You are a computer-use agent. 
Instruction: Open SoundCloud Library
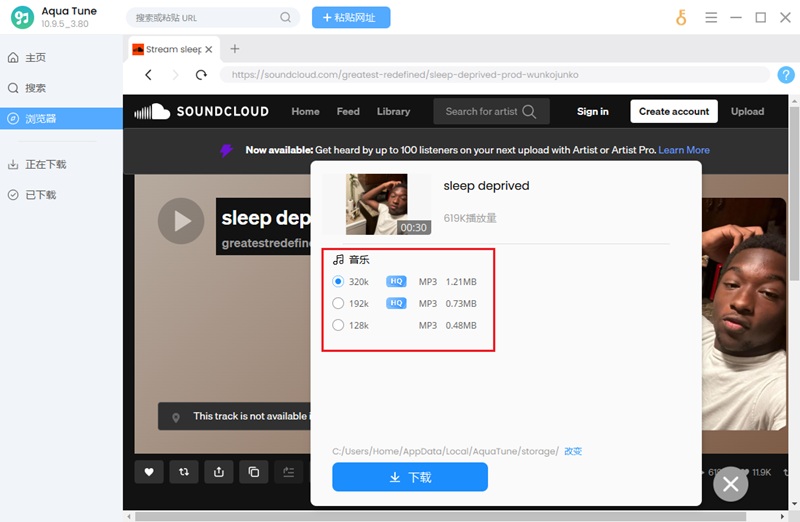(x=393, y=111)
